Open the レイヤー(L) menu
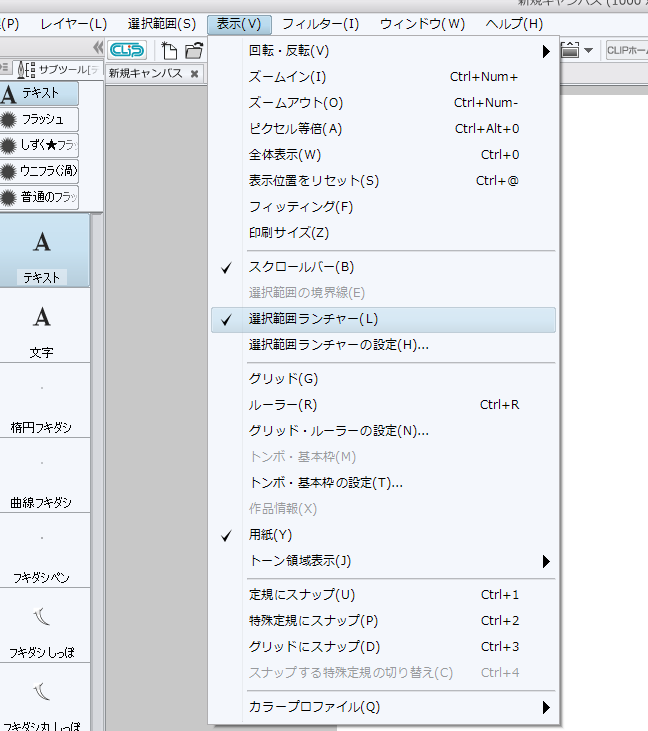The height and width of the screenshot is (731, 648). click(74, 24)
